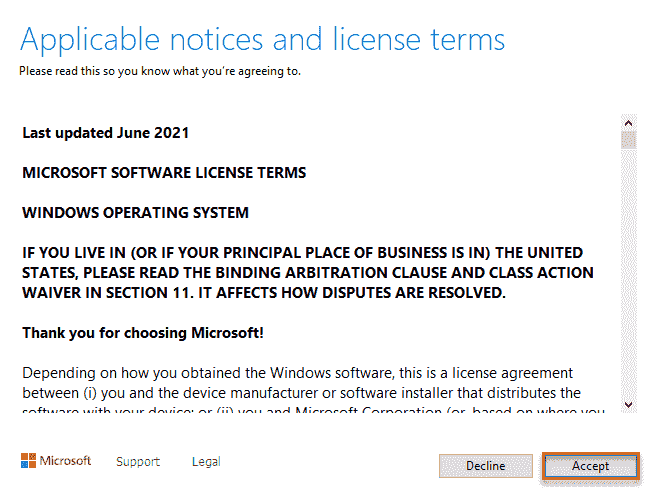Click the license text scrollbar thumb
The height and width of the screenshot is (488, 647).
[629, 140]
